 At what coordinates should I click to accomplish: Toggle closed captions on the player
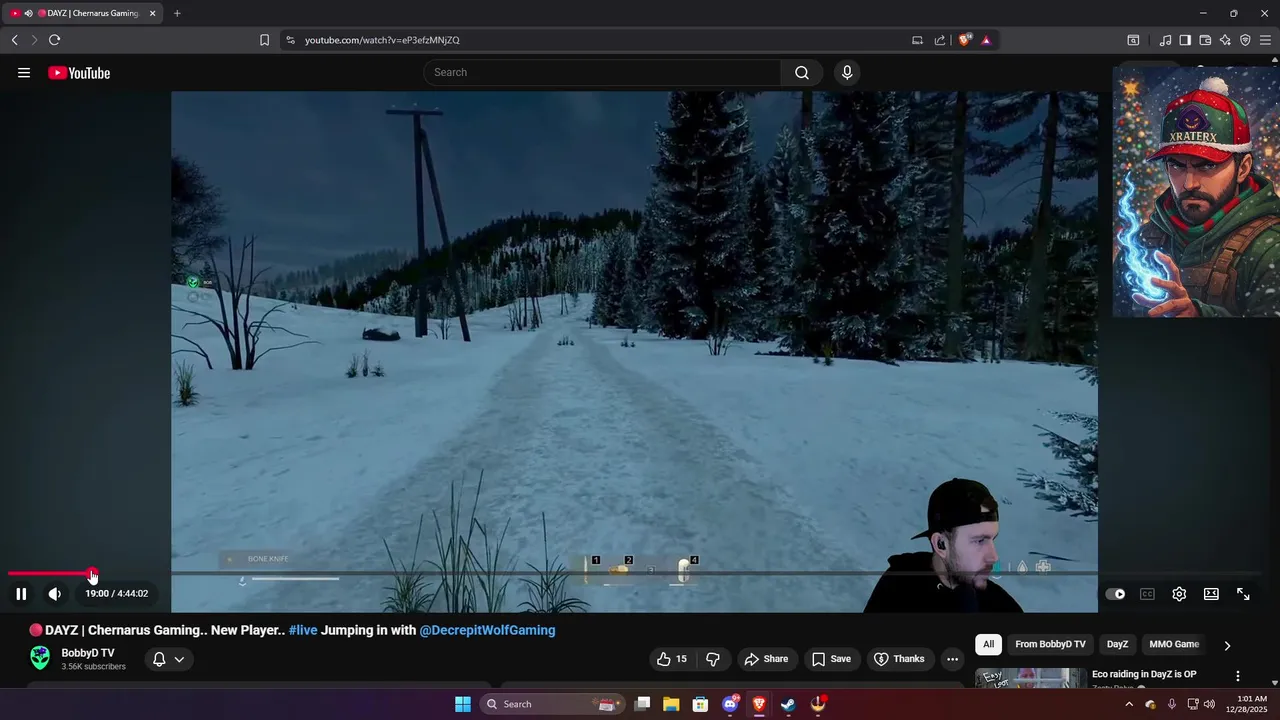[1147, 594]
